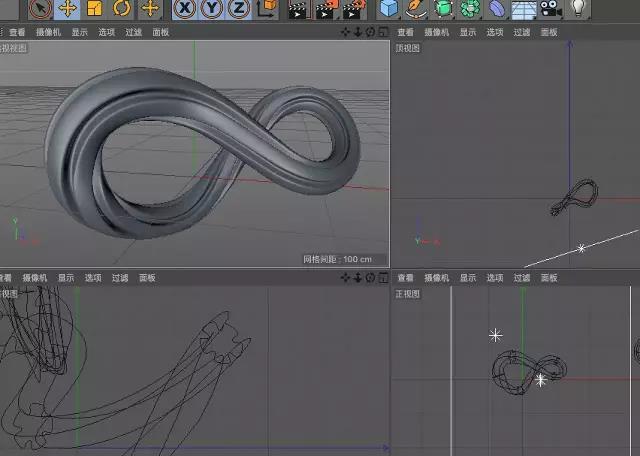Select the infinity wireframe in top view

tap(574, 197)
